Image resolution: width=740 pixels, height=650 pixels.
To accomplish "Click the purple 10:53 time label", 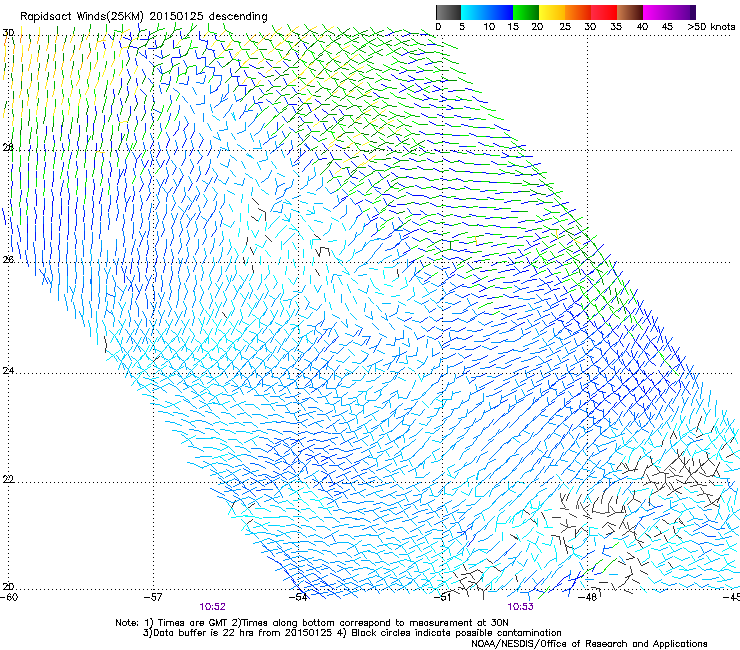I will click(521, 607).
